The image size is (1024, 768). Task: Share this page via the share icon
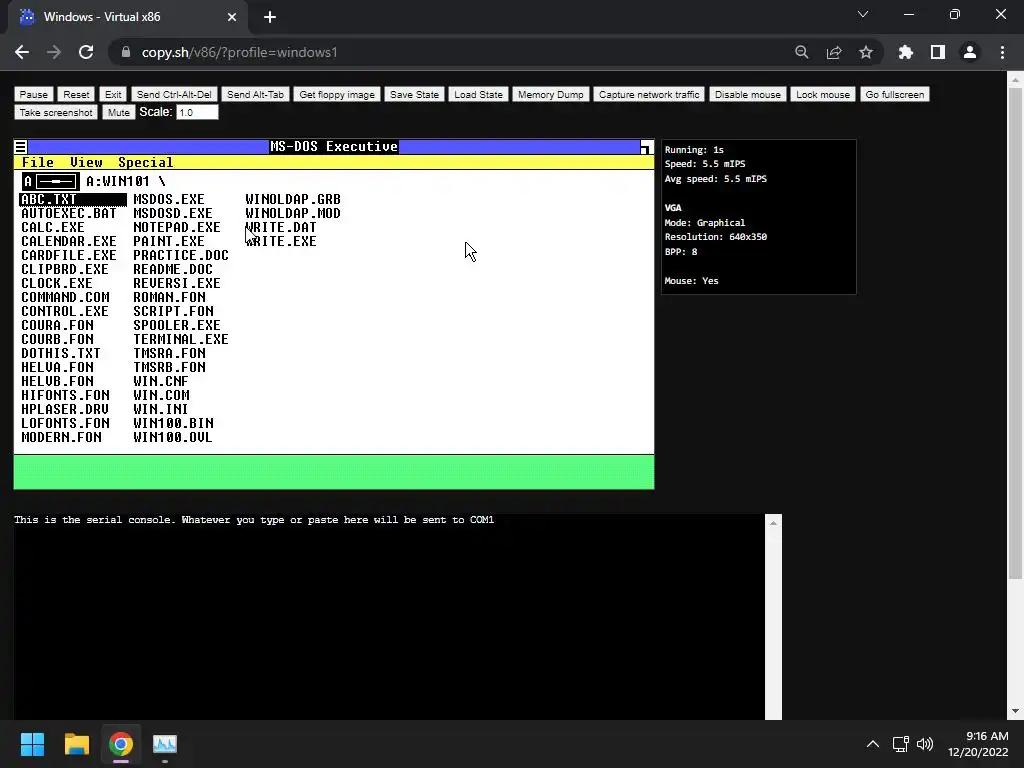click(x=834, y=52)
